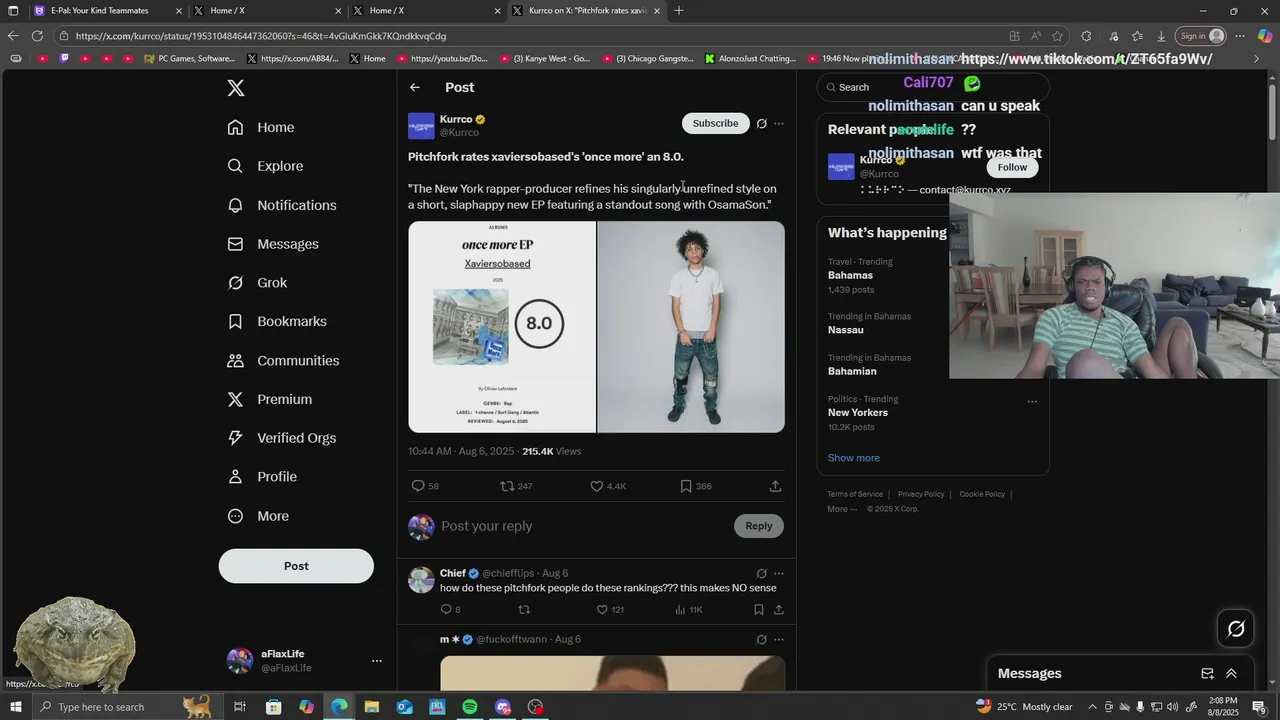Expand the Messages drawer with double chevron
The height and width of the screenshot is (720, 1280).
point(1231,674)
